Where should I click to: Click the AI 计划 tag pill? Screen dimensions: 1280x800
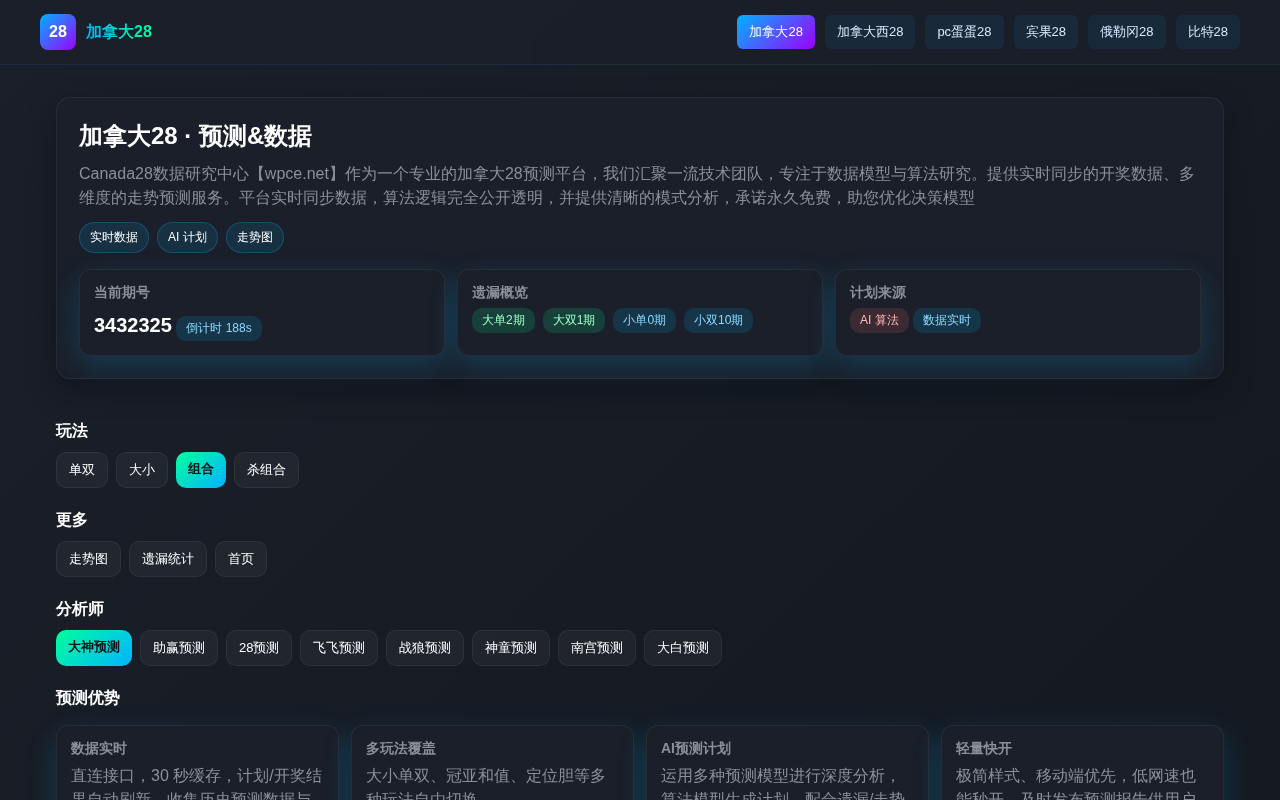point(187,237)
